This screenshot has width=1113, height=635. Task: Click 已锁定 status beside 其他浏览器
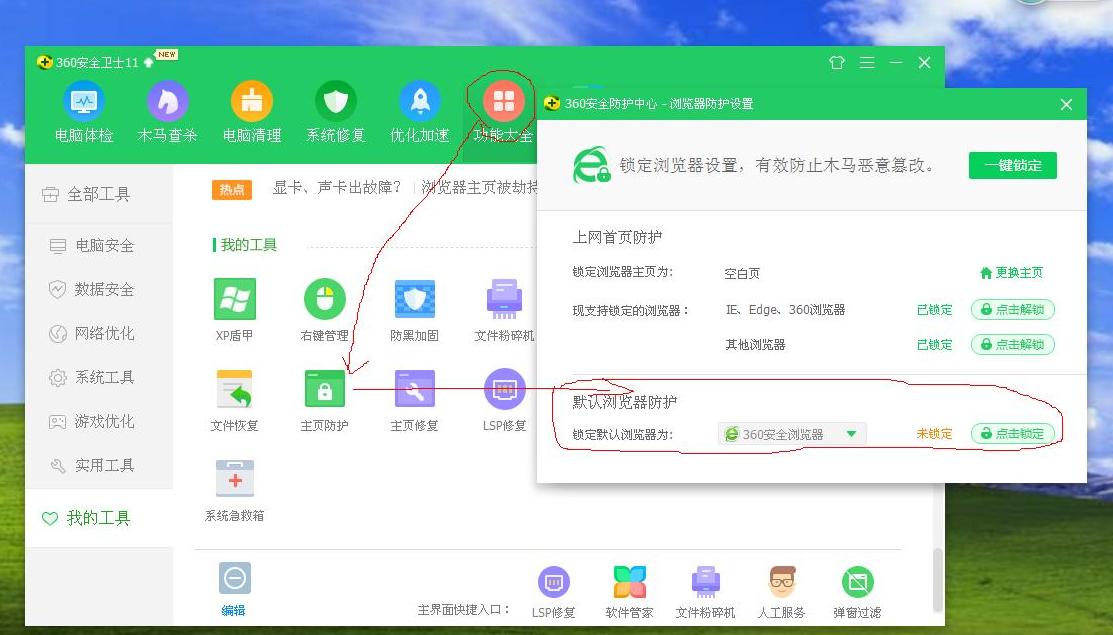click(934, 344)
